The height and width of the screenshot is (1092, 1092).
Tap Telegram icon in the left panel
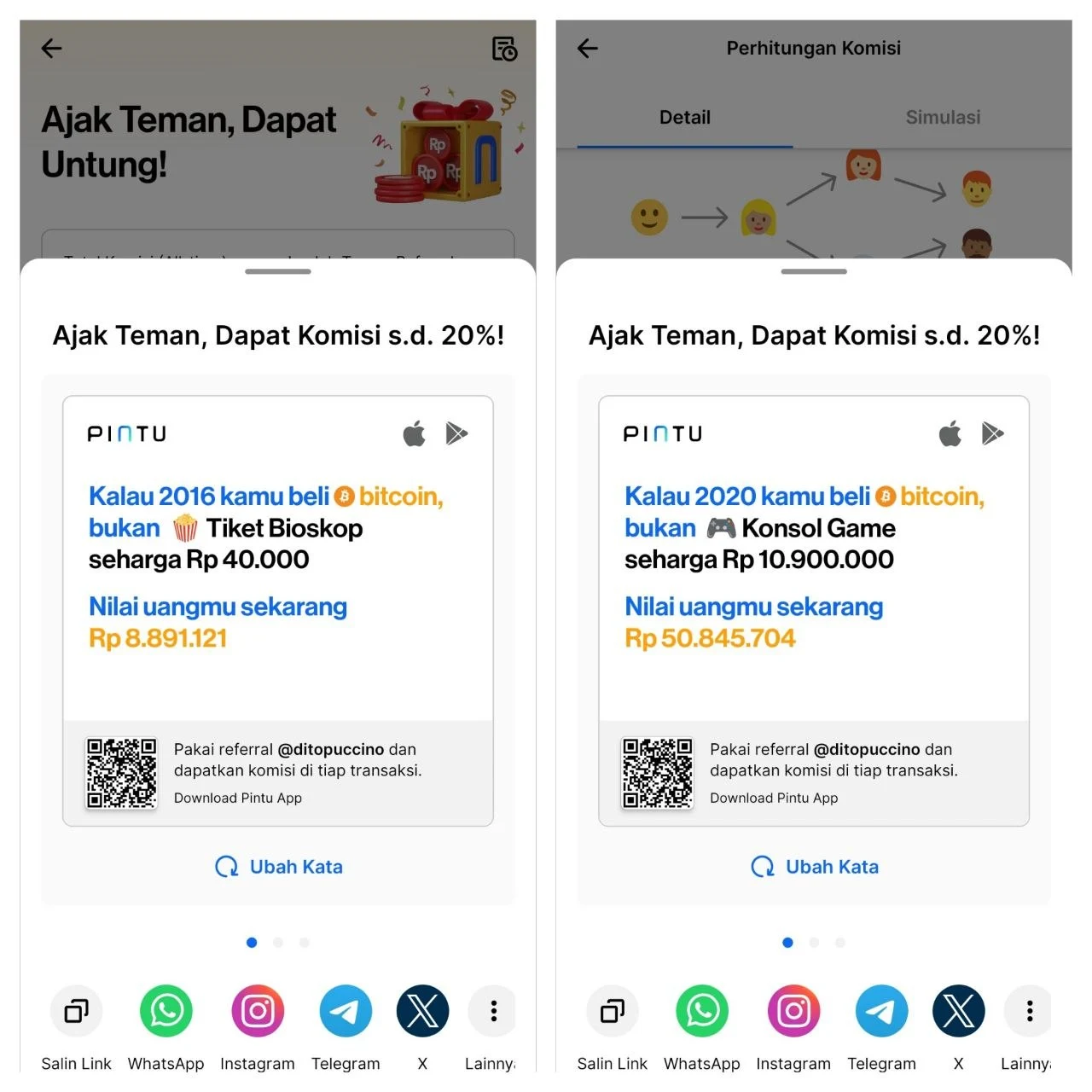point(346,1011)
